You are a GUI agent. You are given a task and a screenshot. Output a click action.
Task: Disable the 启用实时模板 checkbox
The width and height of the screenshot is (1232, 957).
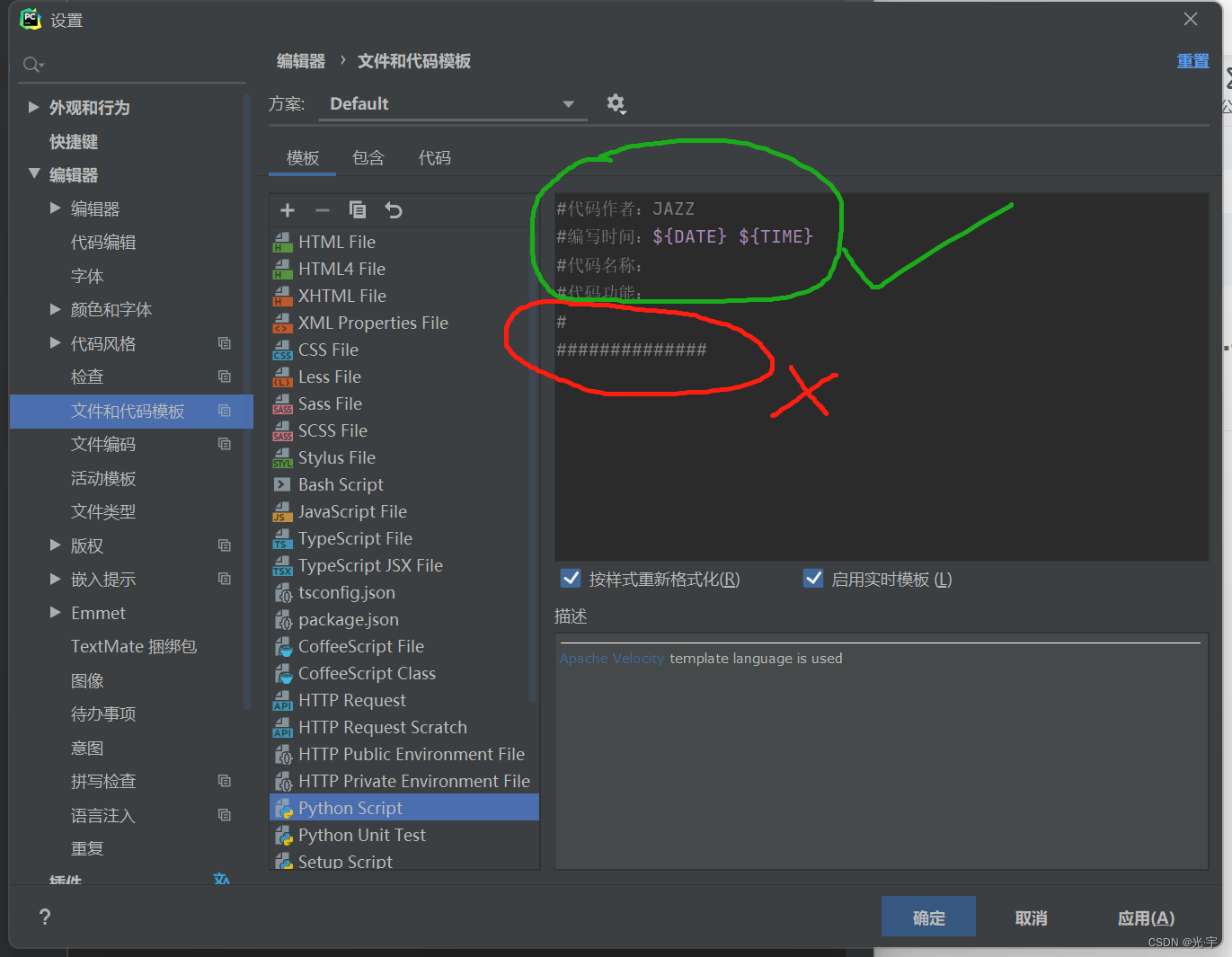(x=813, y=578)
